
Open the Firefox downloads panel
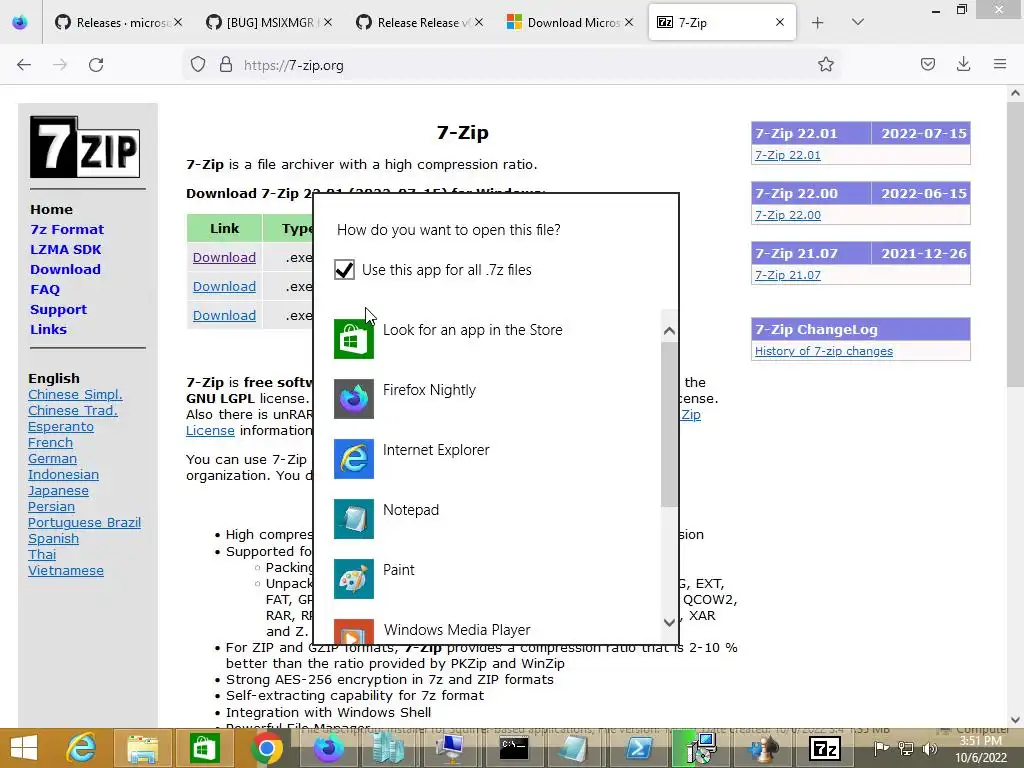click(963, 64)
